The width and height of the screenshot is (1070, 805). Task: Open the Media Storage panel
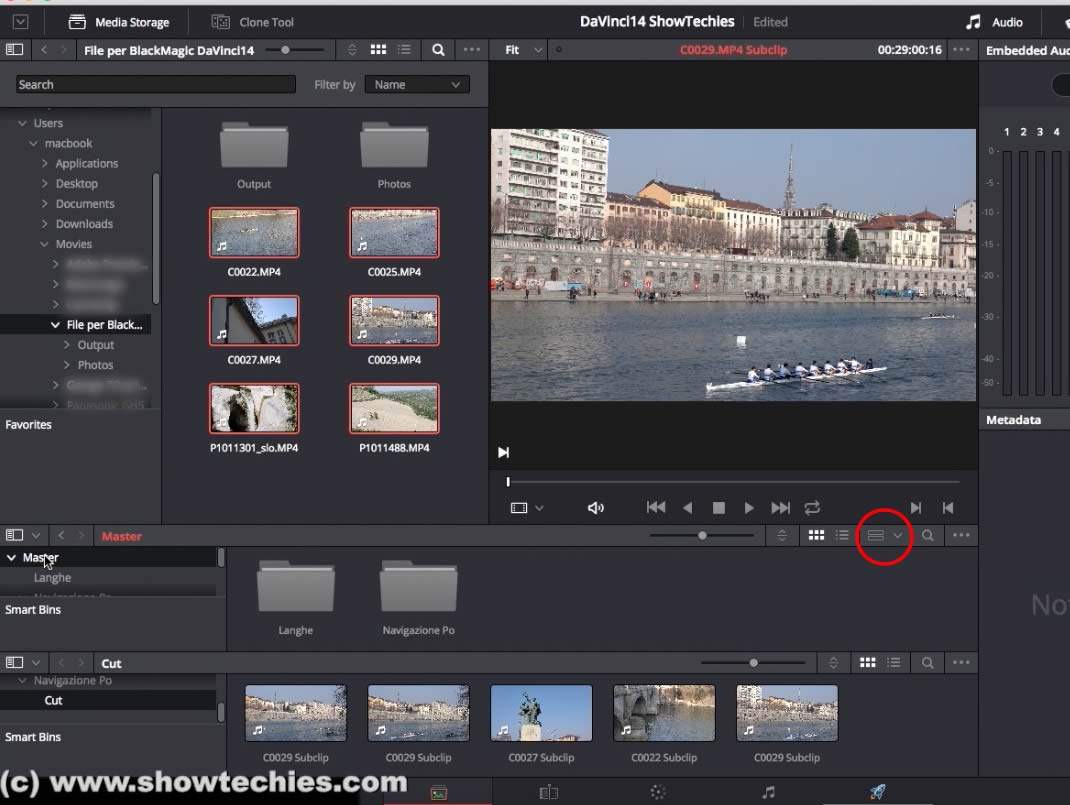click(x=118, y=22)
